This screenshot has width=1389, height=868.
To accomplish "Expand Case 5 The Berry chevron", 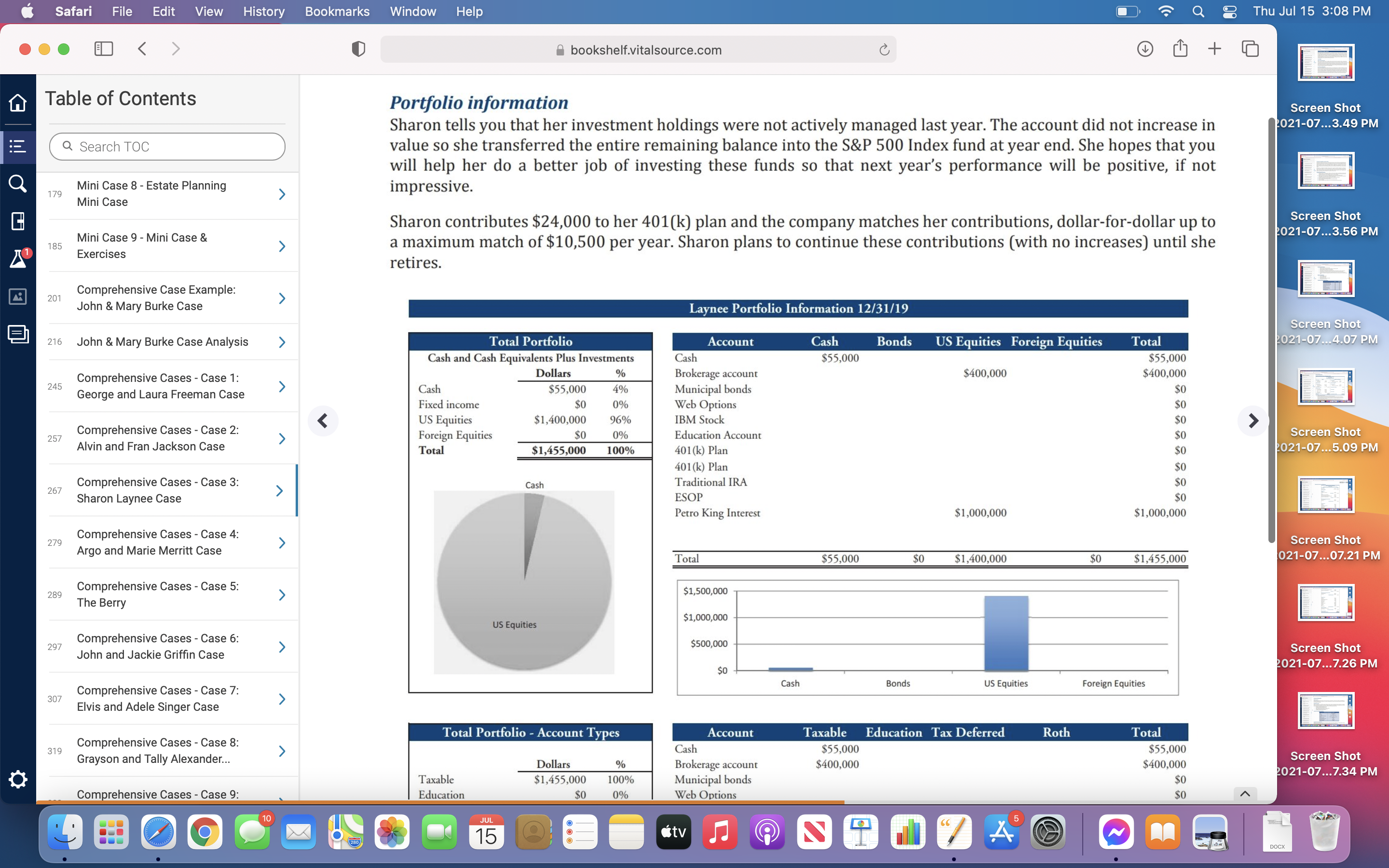I will pos(282,595).
